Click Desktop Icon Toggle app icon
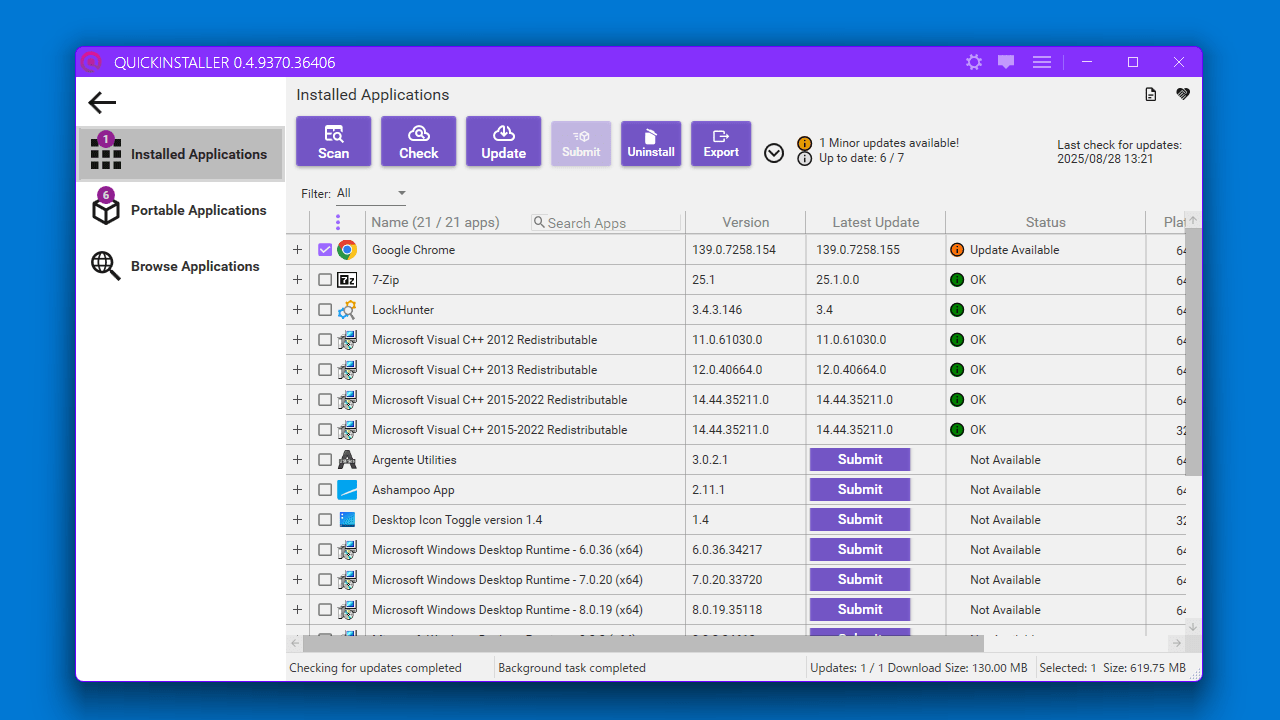The image size is (1280, 720). [x=347, y=520]
